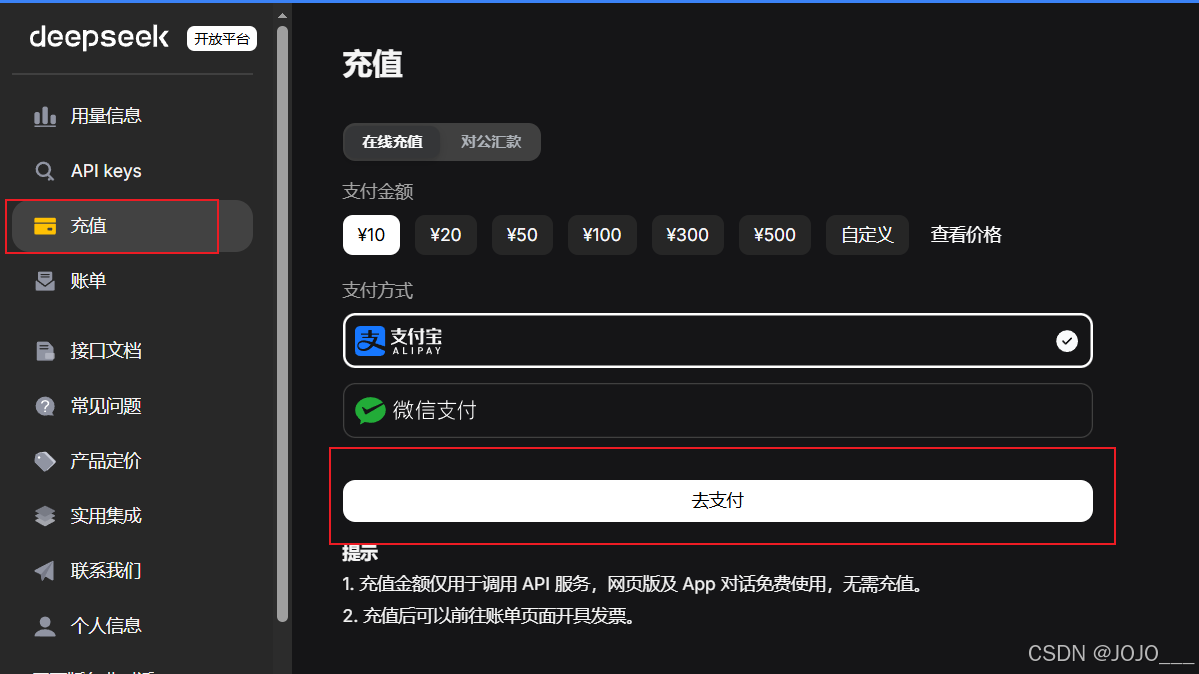Click the 提示 heading
Image resolution: width=1199 pixels, height=674 pixels.
coord(360,553)
